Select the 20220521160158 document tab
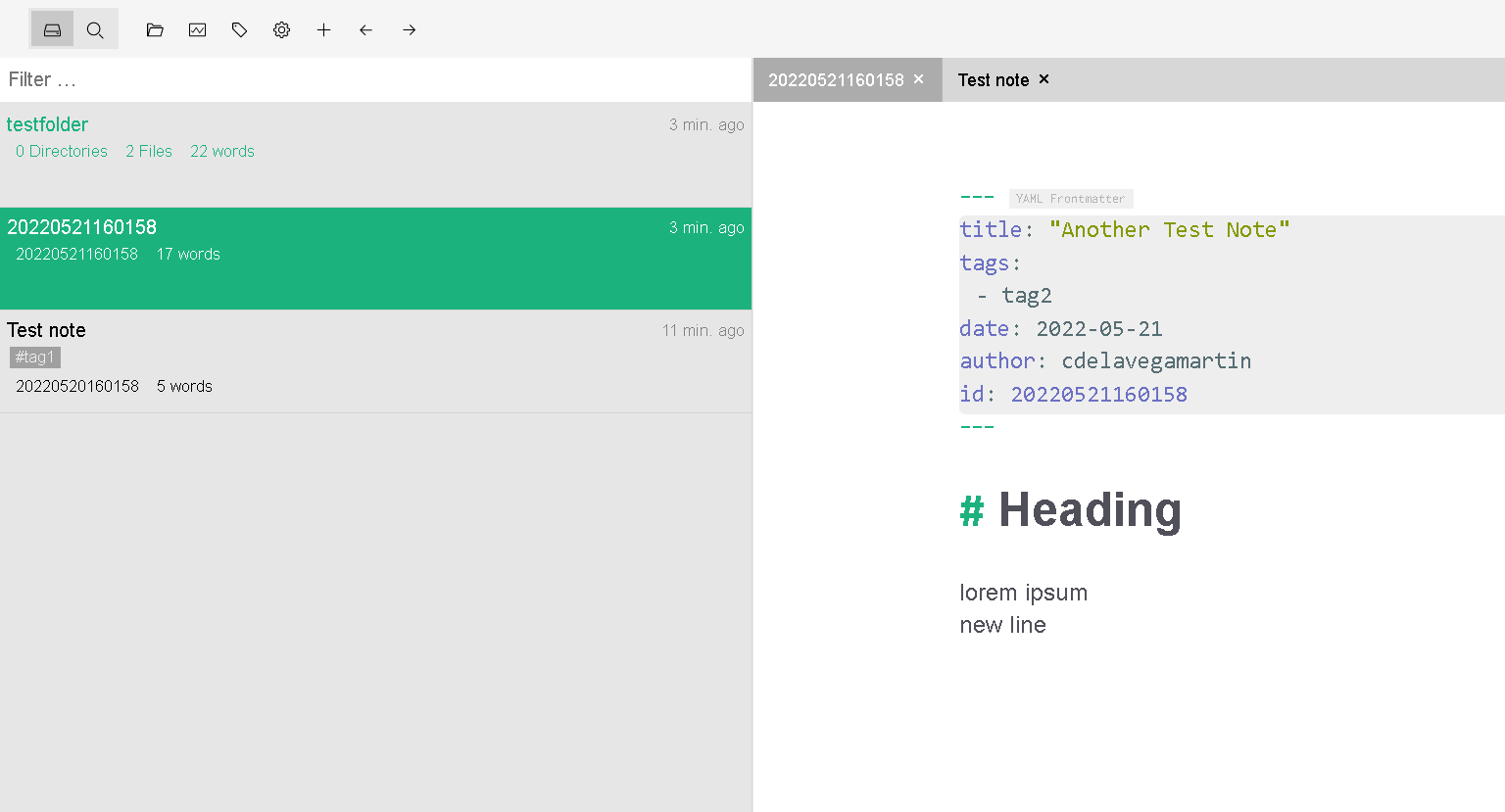Viewport: 1505px width, 812px height. pyautogui.click(x=839, y=79)
